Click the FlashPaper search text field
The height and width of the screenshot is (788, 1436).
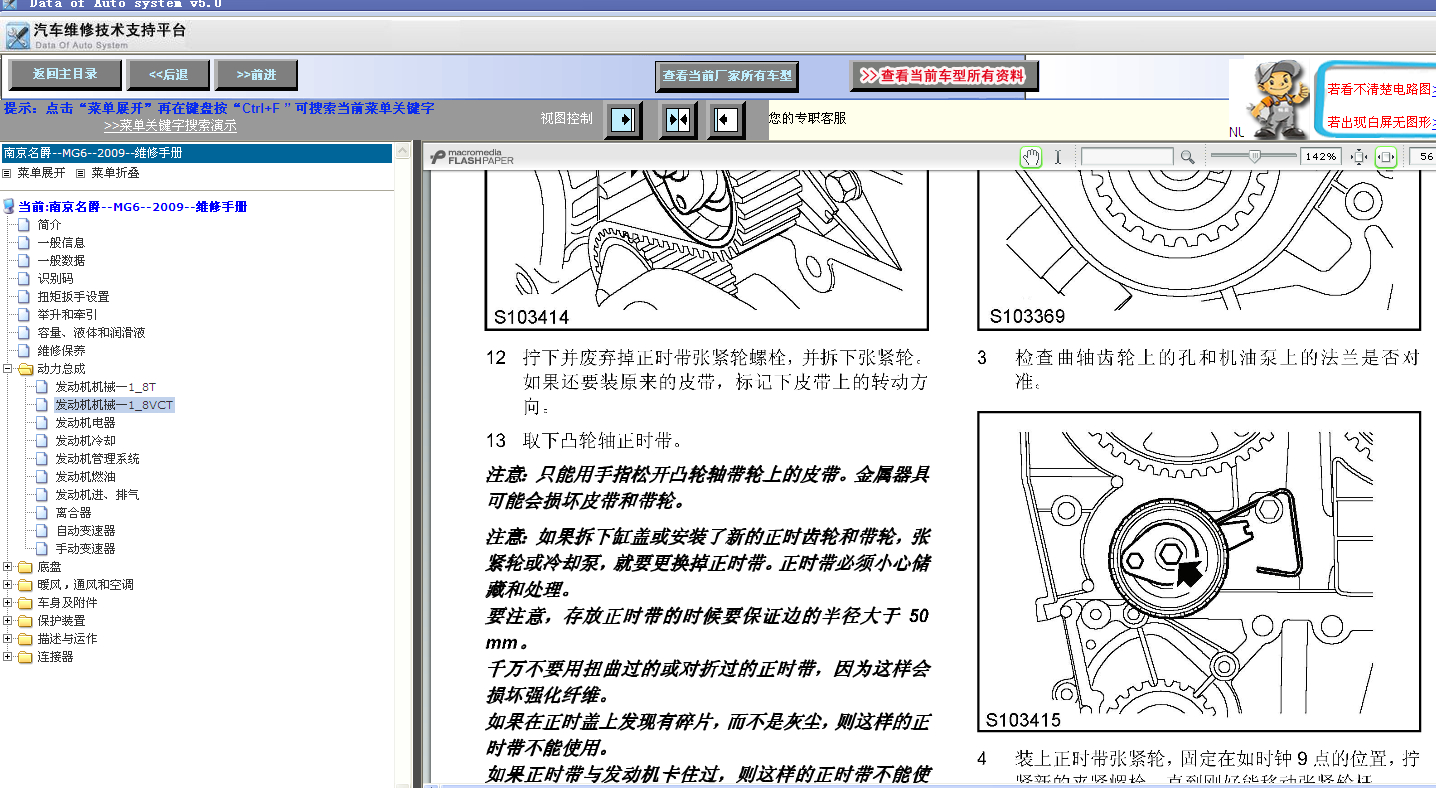click(x=1127, y=157)
